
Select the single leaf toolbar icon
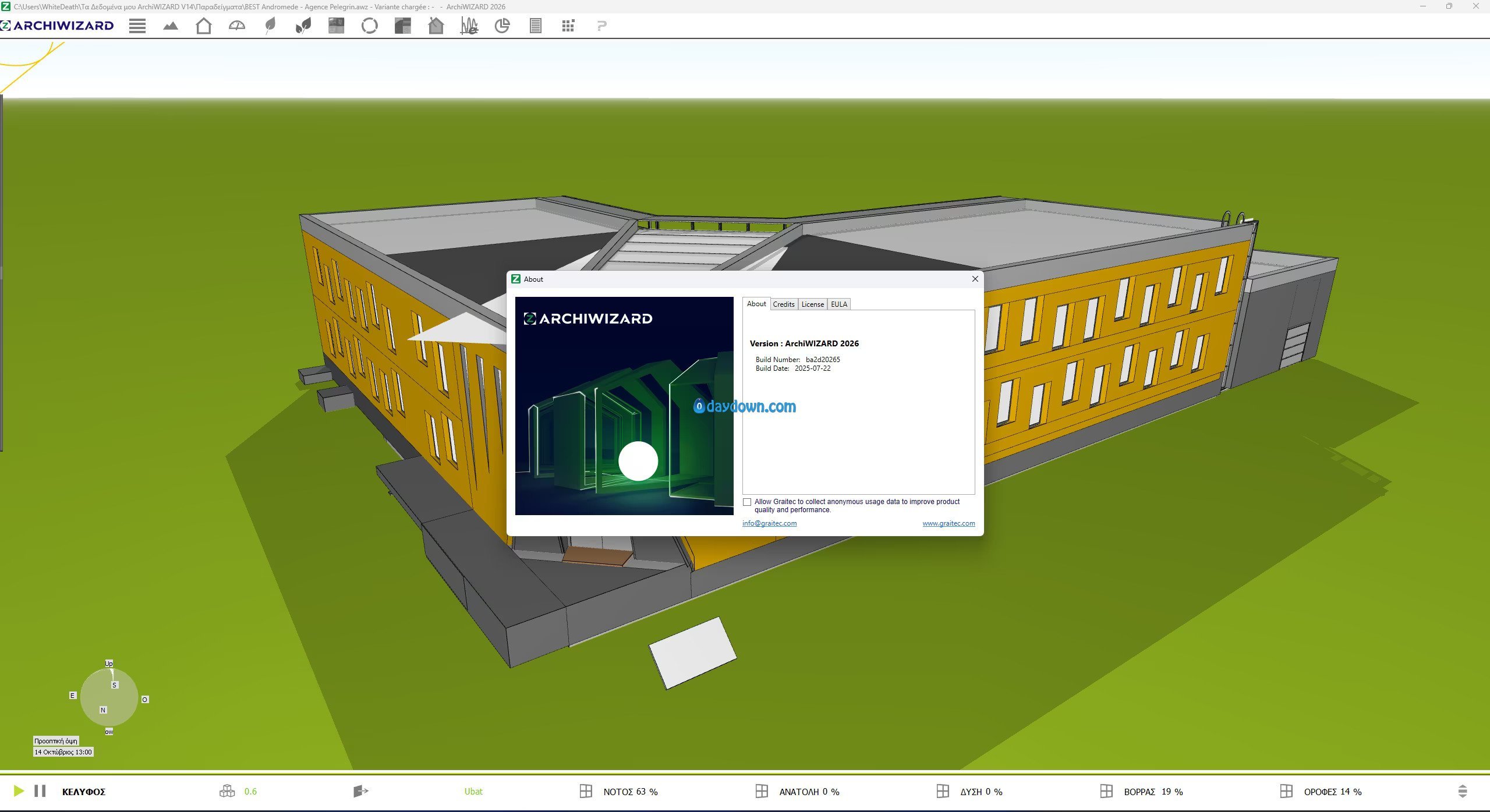[x=270, y=26]
